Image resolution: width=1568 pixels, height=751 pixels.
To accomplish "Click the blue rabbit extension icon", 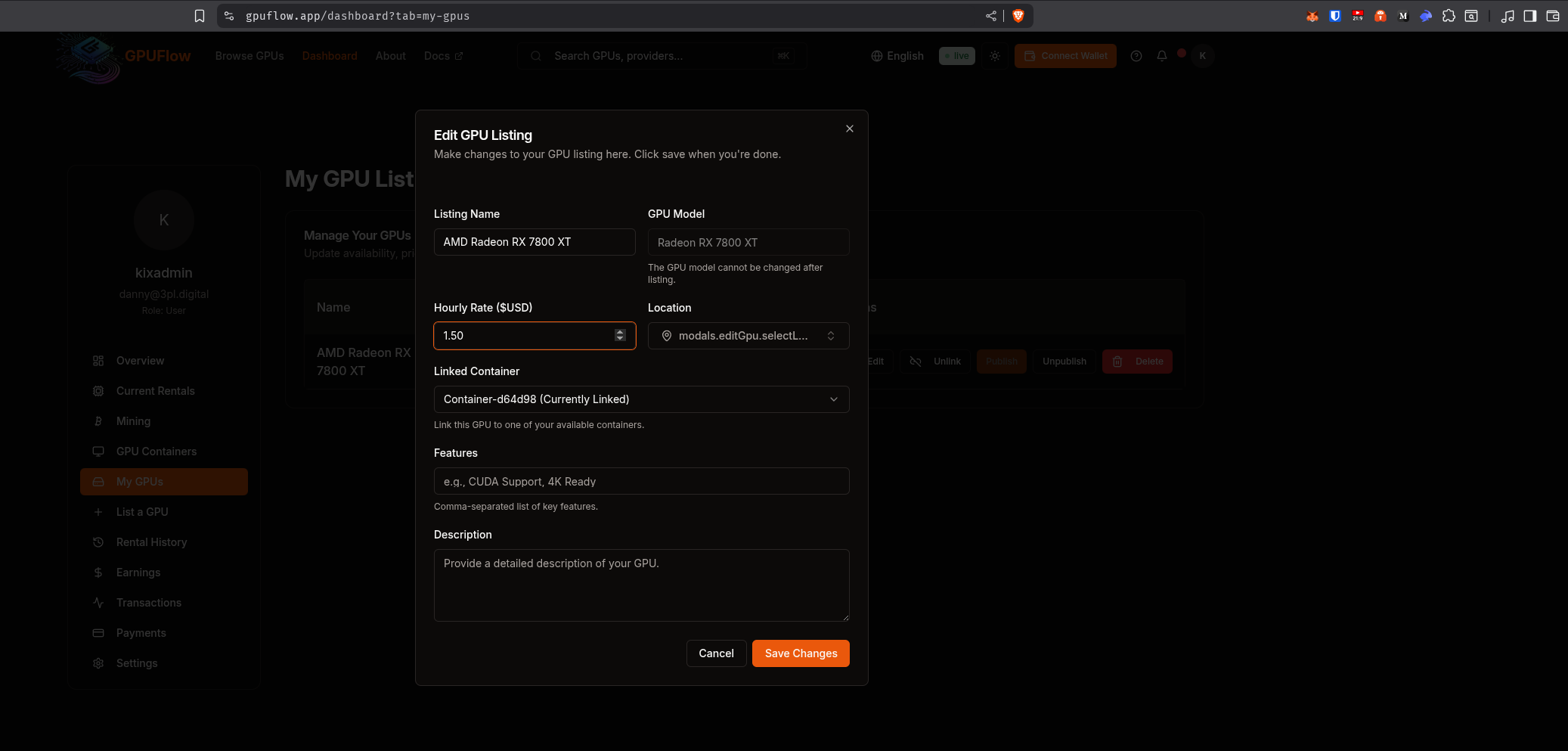I will 1426,16.
